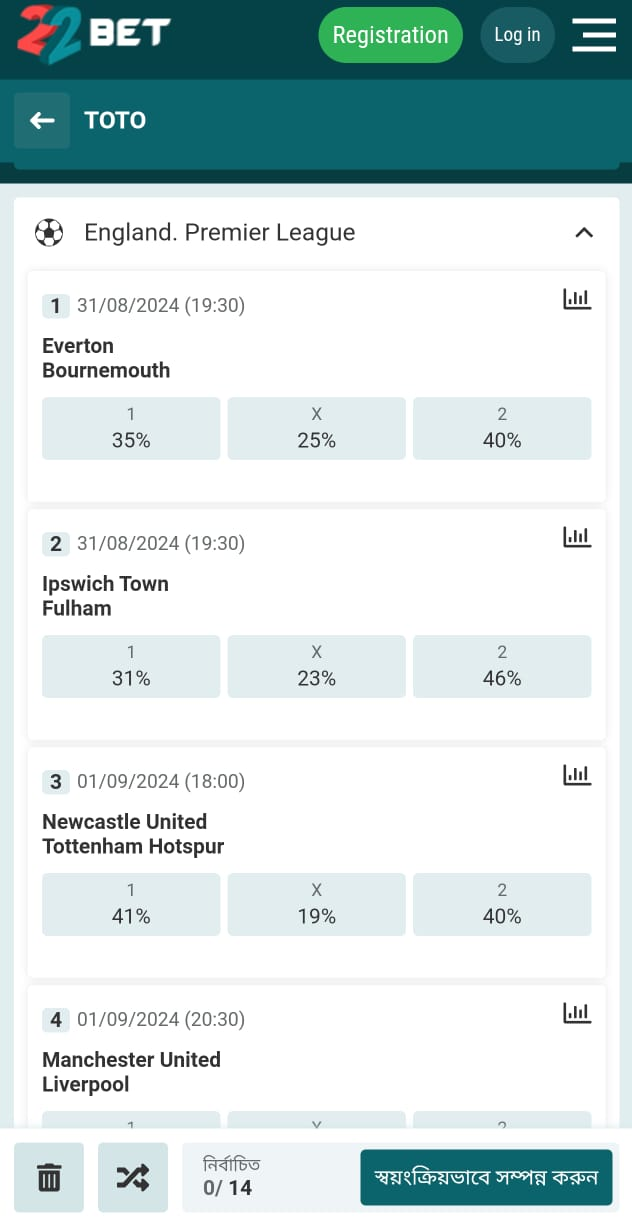Click the soccer ball league icon

click(x=49, y=233)
